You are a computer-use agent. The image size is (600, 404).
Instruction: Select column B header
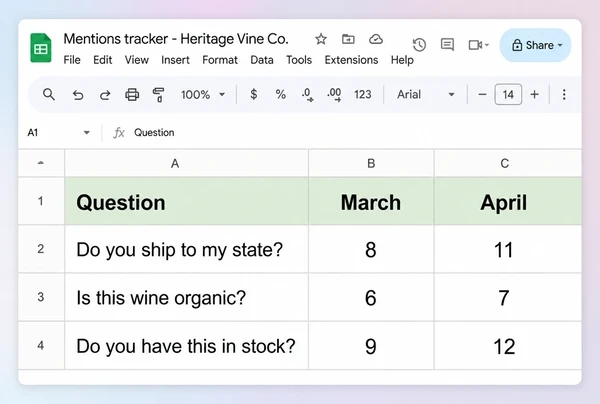click(x=371, y=163)
